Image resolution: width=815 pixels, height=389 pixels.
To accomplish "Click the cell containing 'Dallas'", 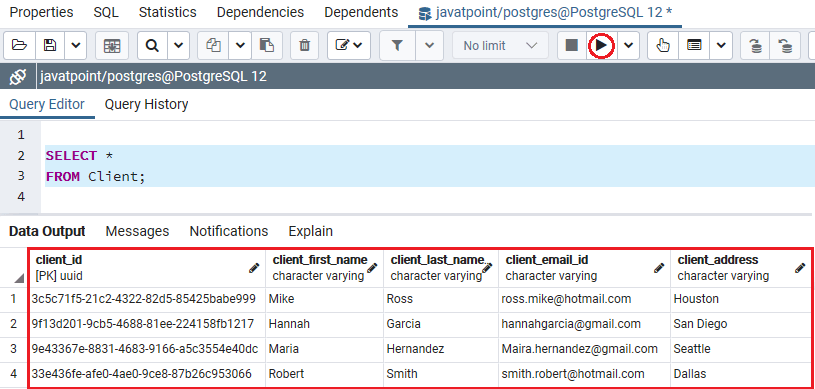I will pyautogui.click(x=740, y=374).
